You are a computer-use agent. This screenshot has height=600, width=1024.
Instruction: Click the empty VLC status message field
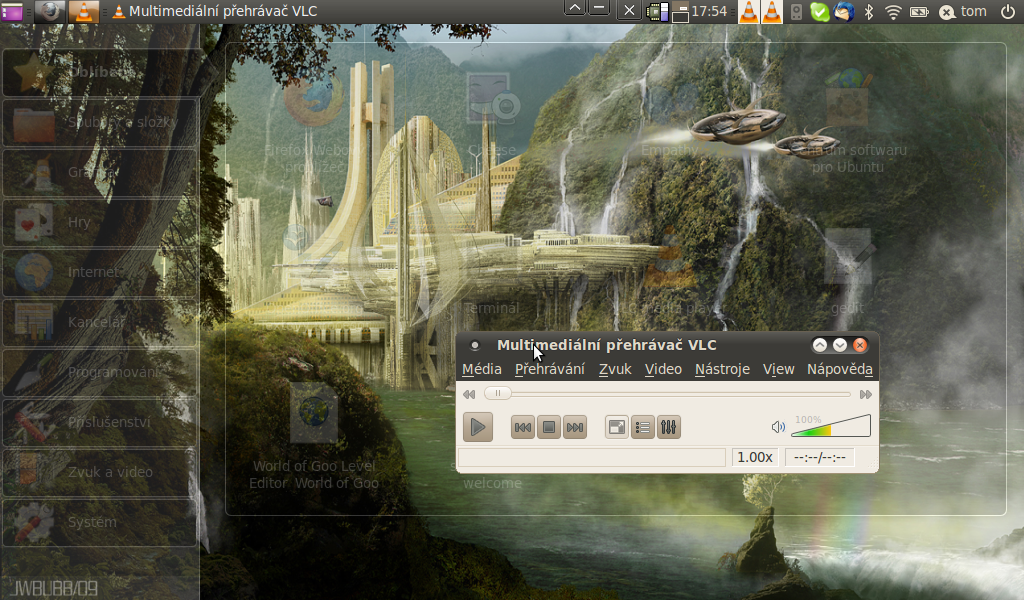592,458
